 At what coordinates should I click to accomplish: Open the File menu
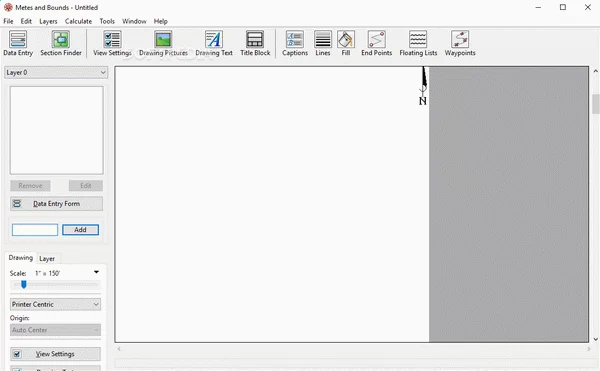[8, 21]
